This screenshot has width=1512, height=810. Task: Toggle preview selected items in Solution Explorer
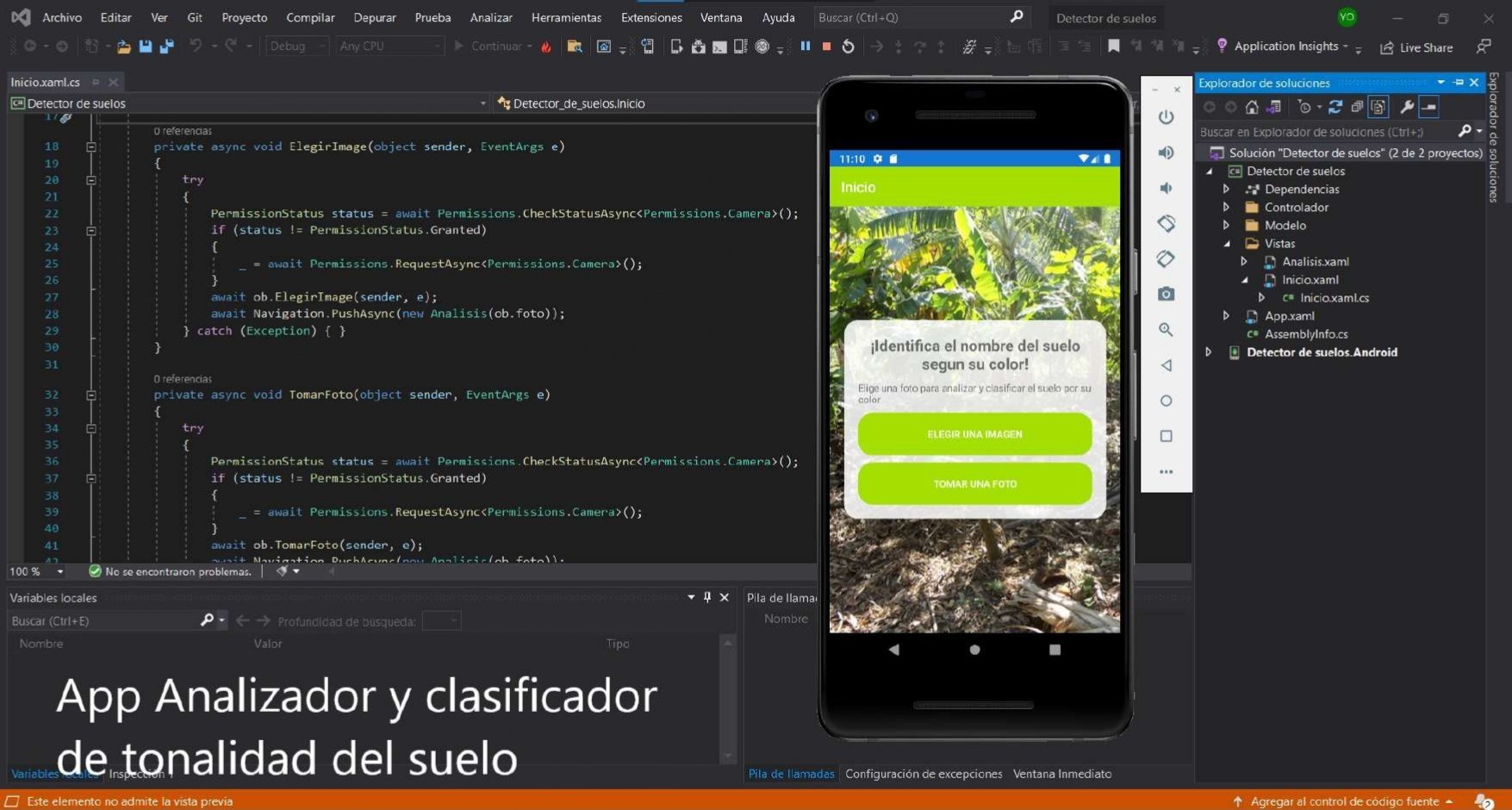point(1429,107)
